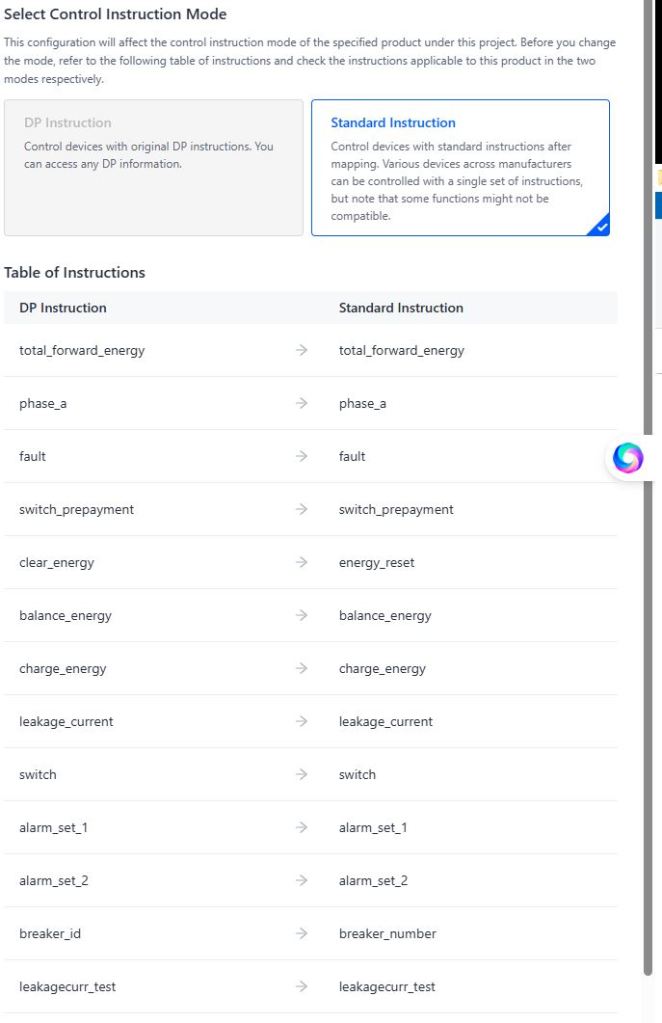The image size is (662, 1023).
Task: Click the arrow icon beside breaker_id
Action: [x=302, y=934]
